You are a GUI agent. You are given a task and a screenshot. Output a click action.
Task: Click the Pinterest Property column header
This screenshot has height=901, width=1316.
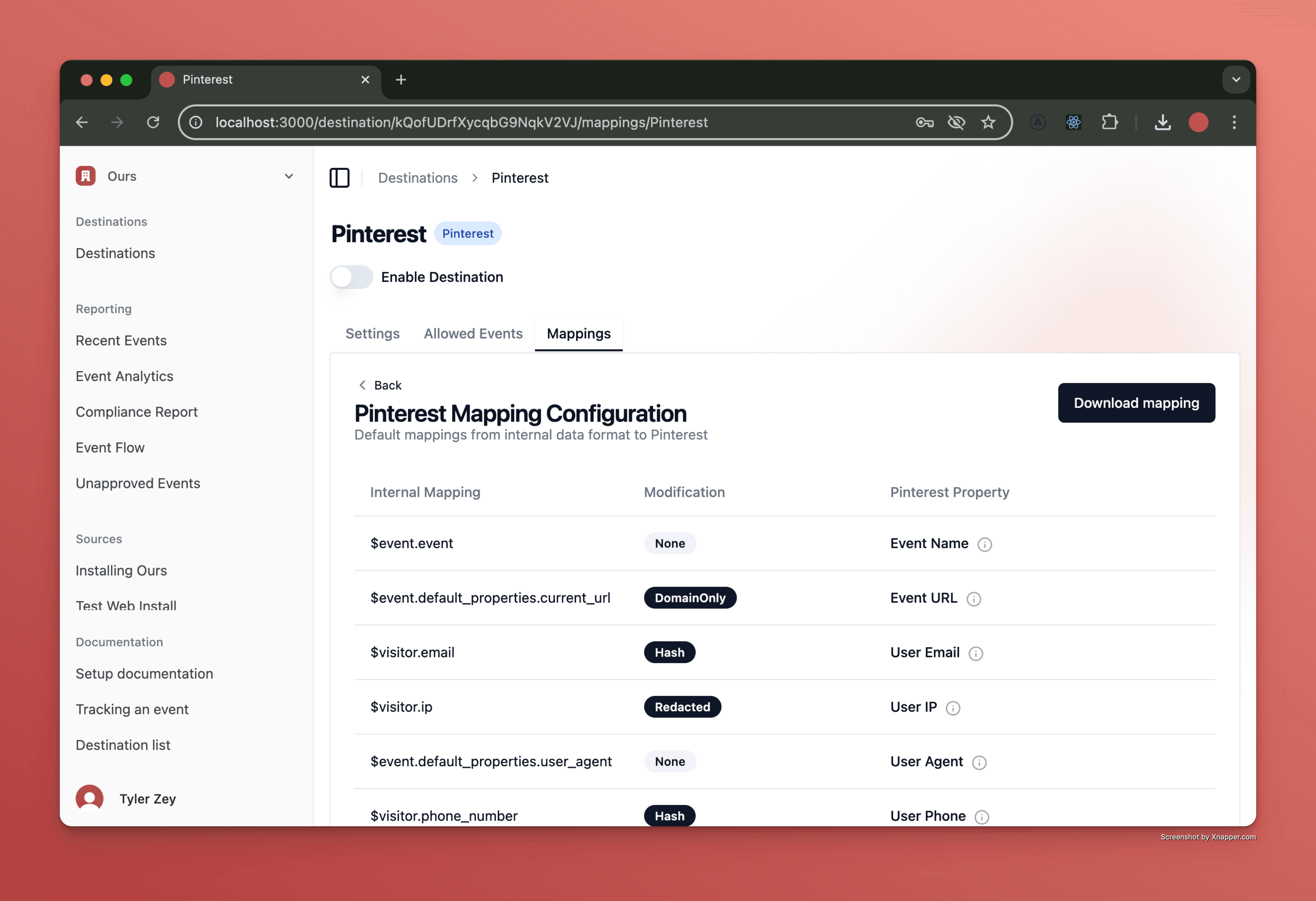(949, 492)
